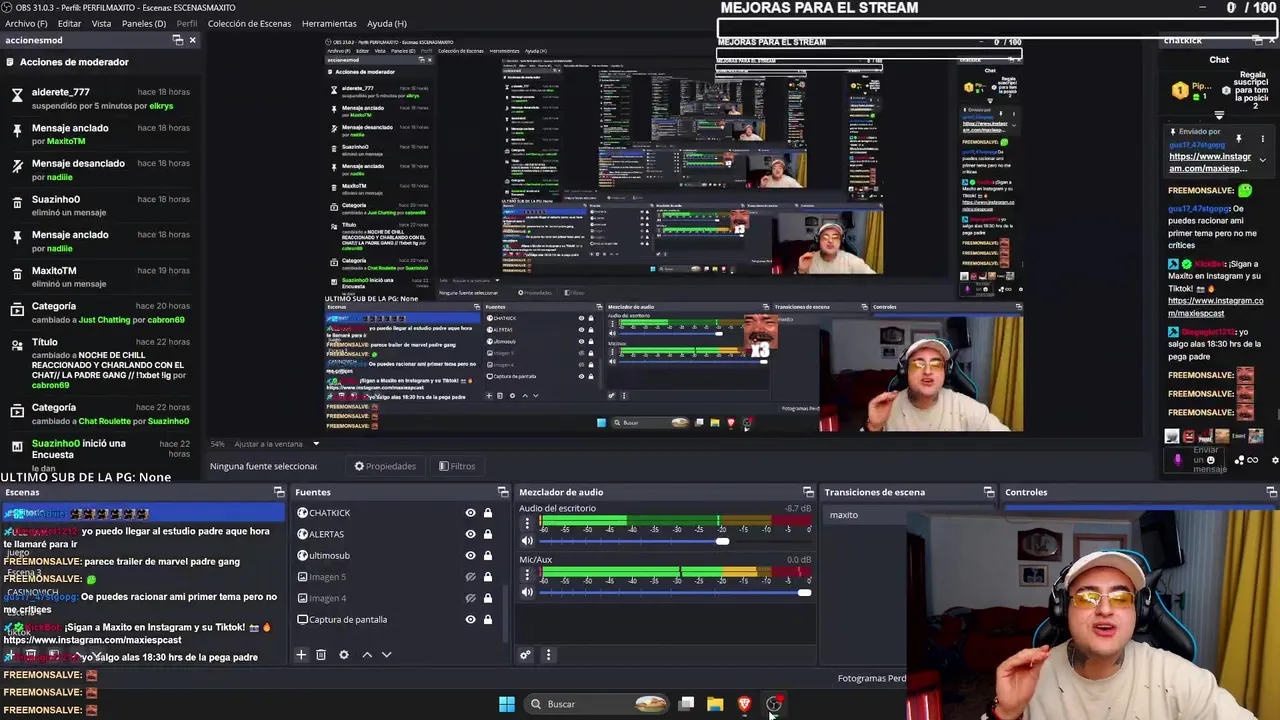1280x720 pixels.
Task: Open the Windows Start menu
Action: 507,704
